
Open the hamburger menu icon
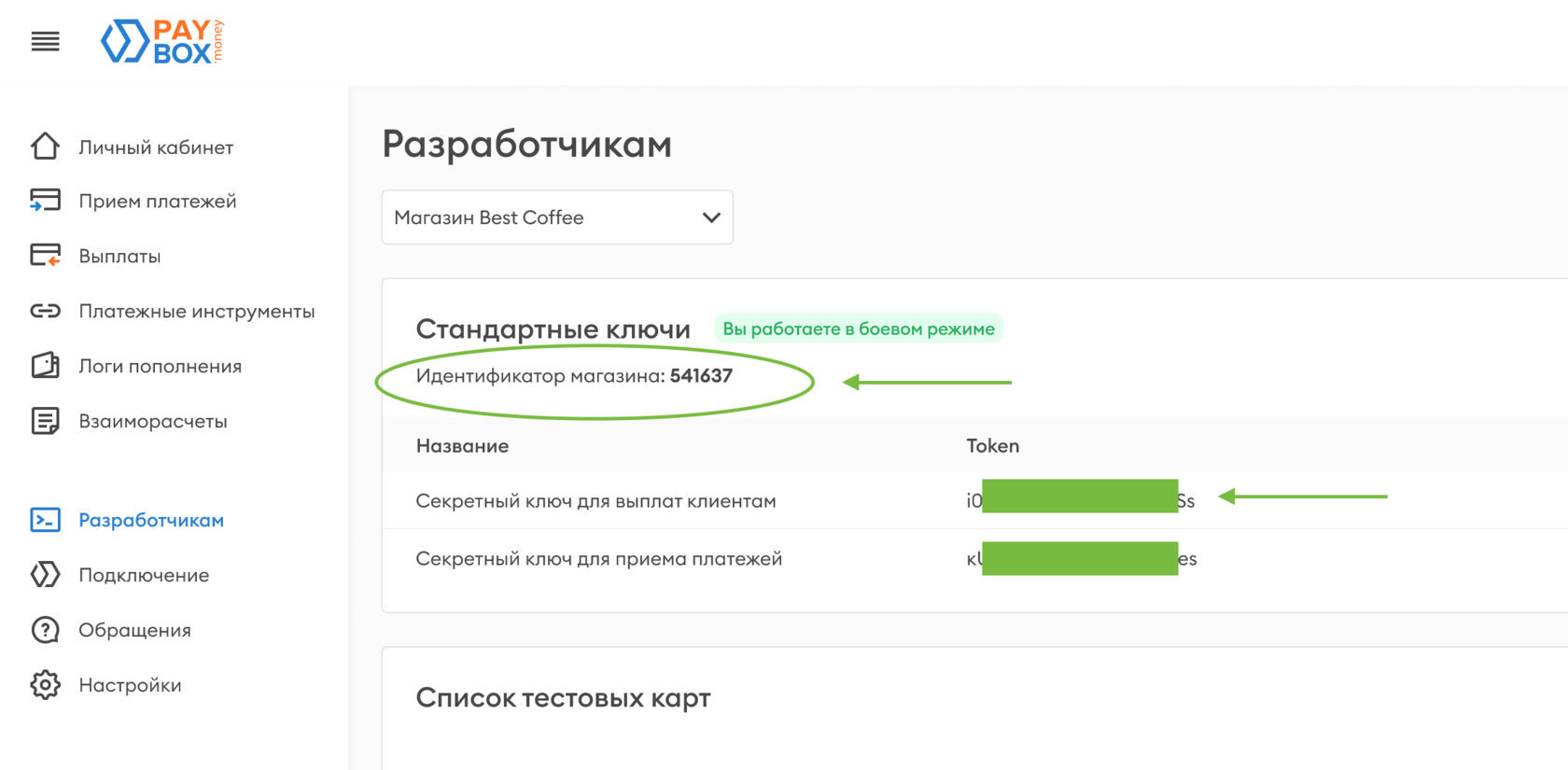[45, 41]
